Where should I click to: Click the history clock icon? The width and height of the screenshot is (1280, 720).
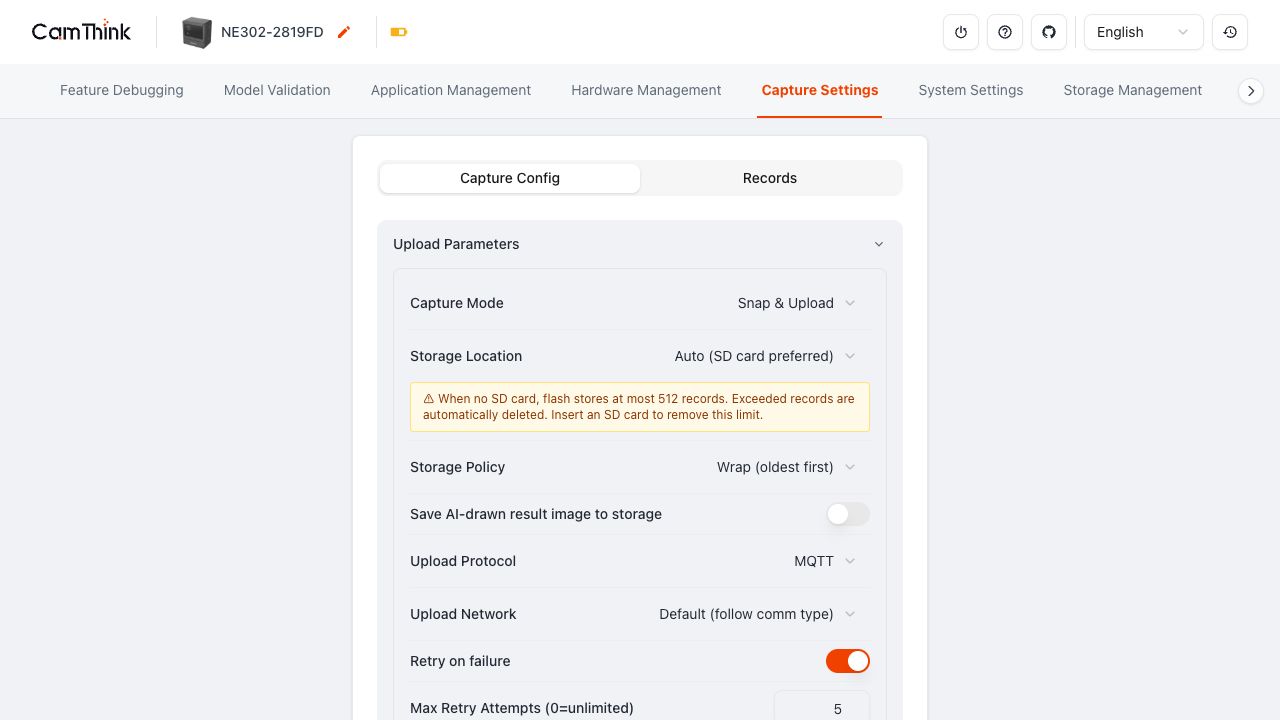pos(1230,32)
